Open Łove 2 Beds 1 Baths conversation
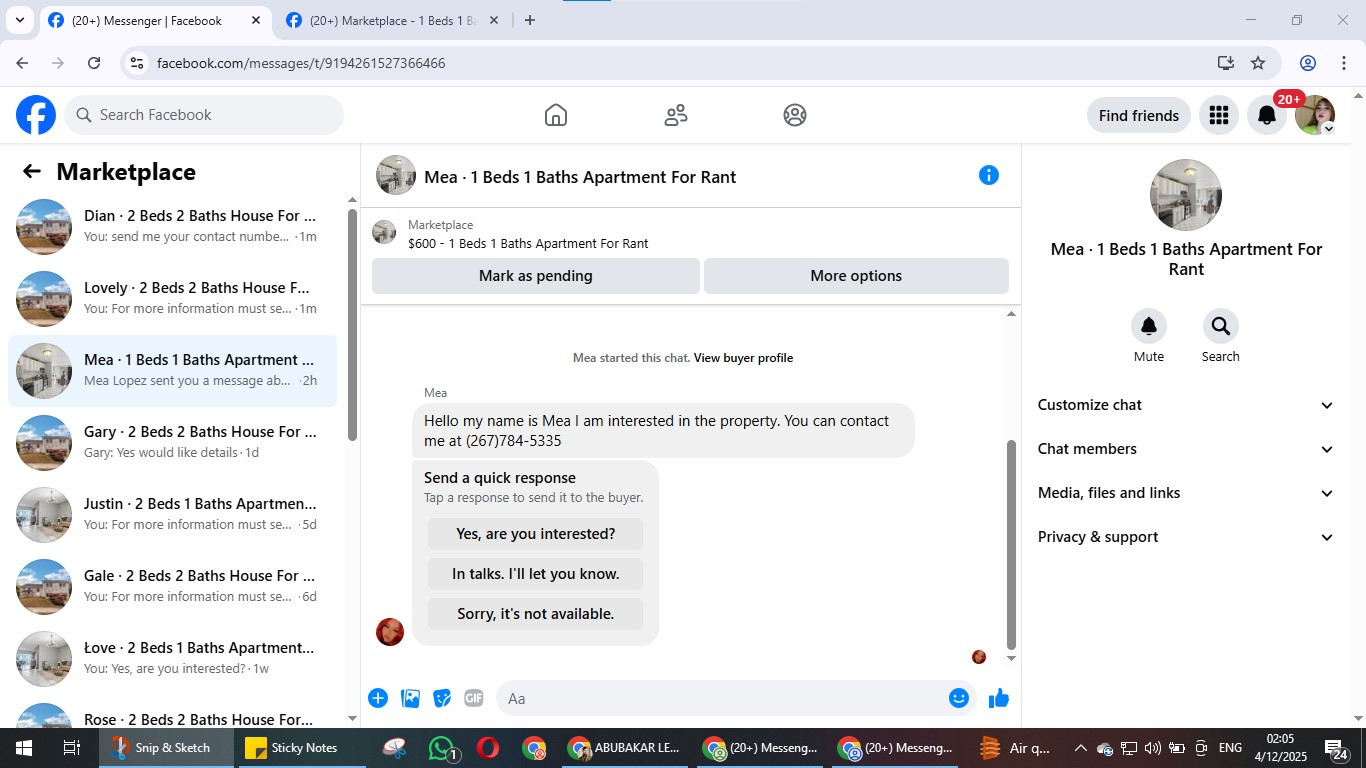1366x768 pixels. (x=172, y=659)
